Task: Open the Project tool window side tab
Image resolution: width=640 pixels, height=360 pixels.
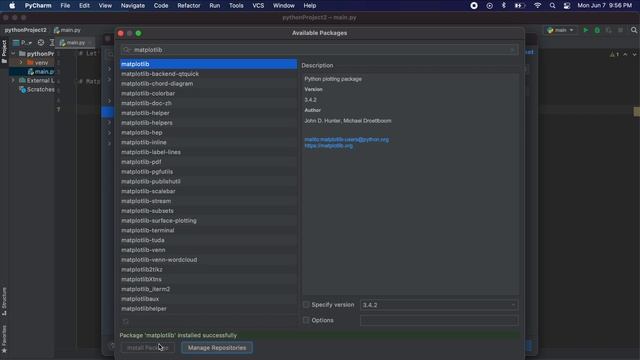Action: pos(4,51)
